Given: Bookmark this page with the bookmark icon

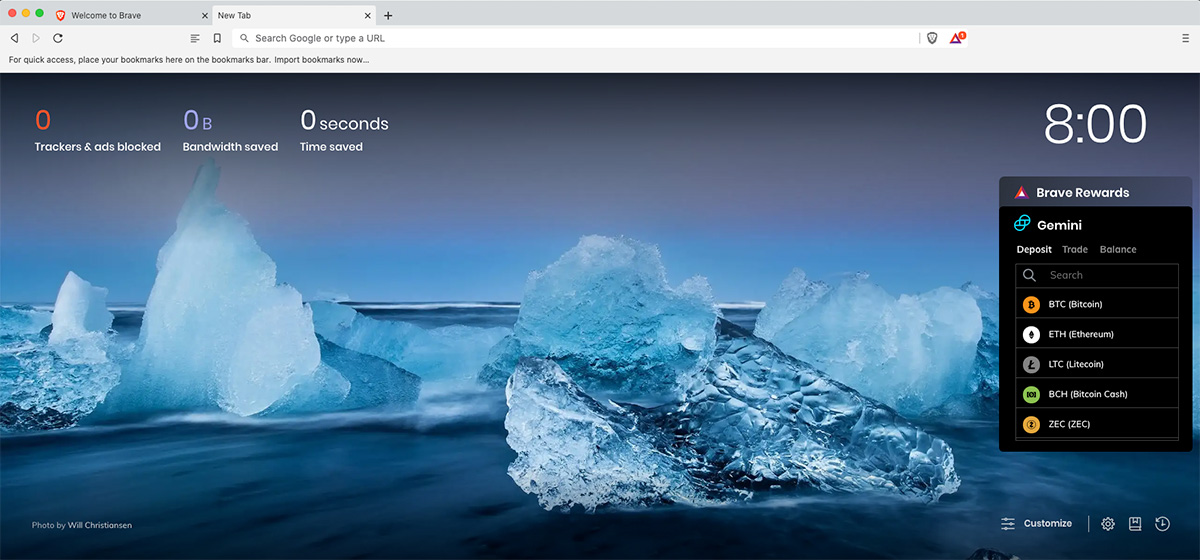Looking at the screenshot, I should pos(217,38).
